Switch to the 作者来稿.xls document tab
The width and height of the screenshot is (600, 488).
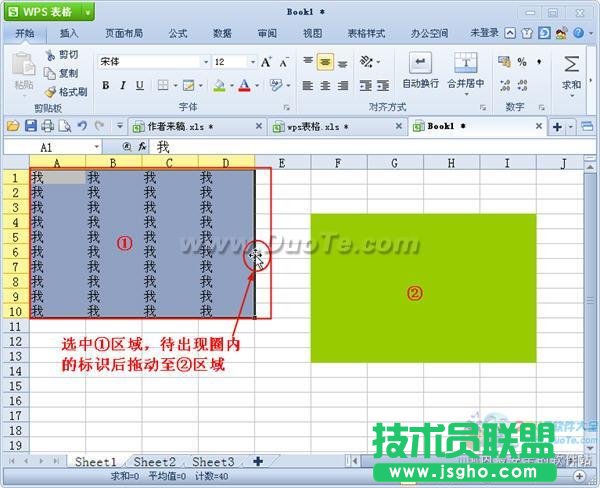[197, 126]
